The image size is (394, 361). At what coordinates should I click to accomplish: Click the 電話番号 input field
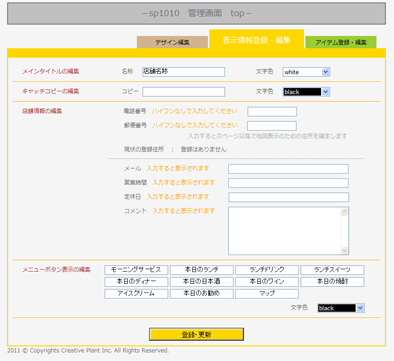coord(272,112)
